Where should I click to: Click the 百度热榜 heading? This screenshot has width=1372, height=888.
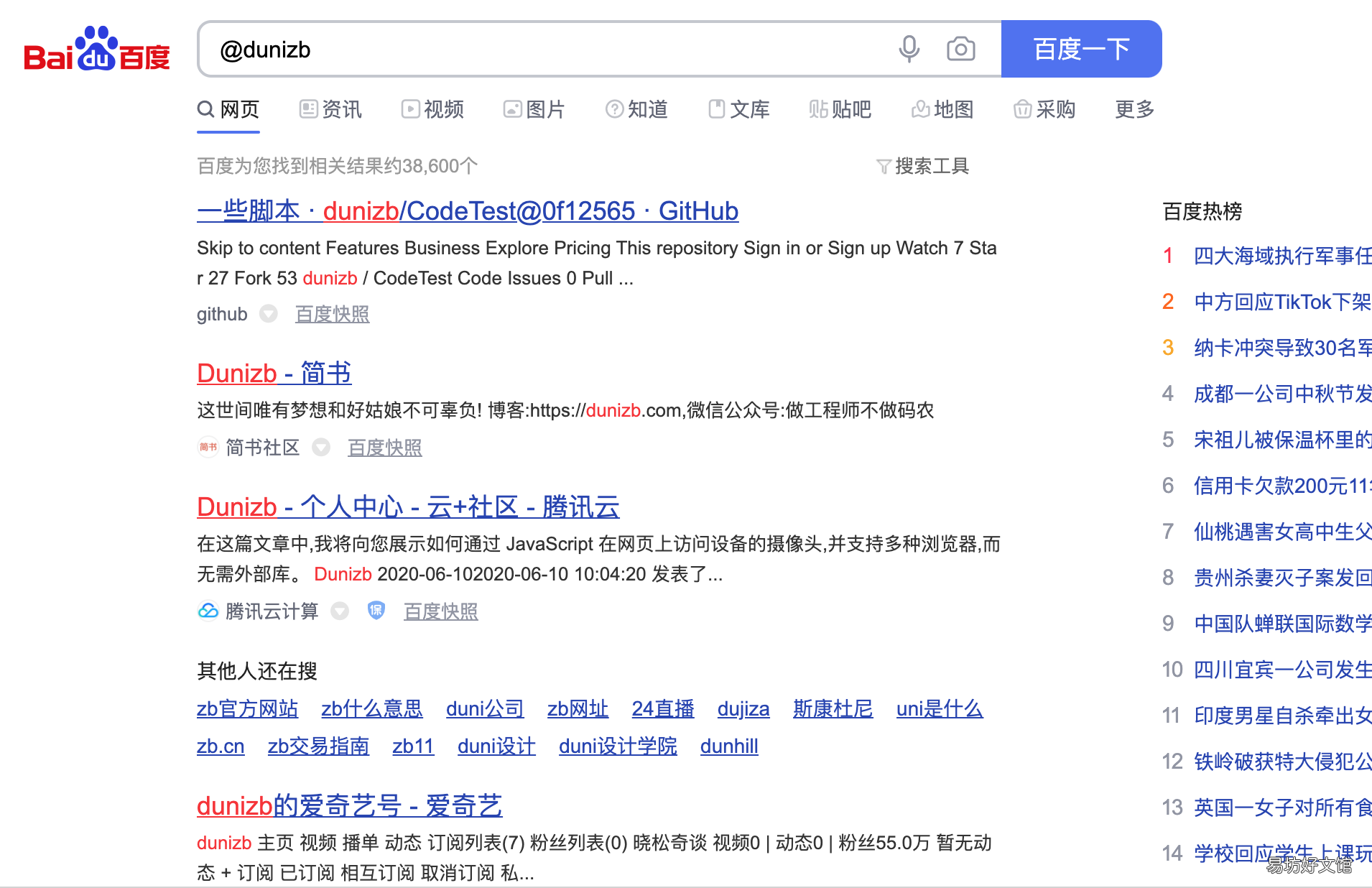1202,211
